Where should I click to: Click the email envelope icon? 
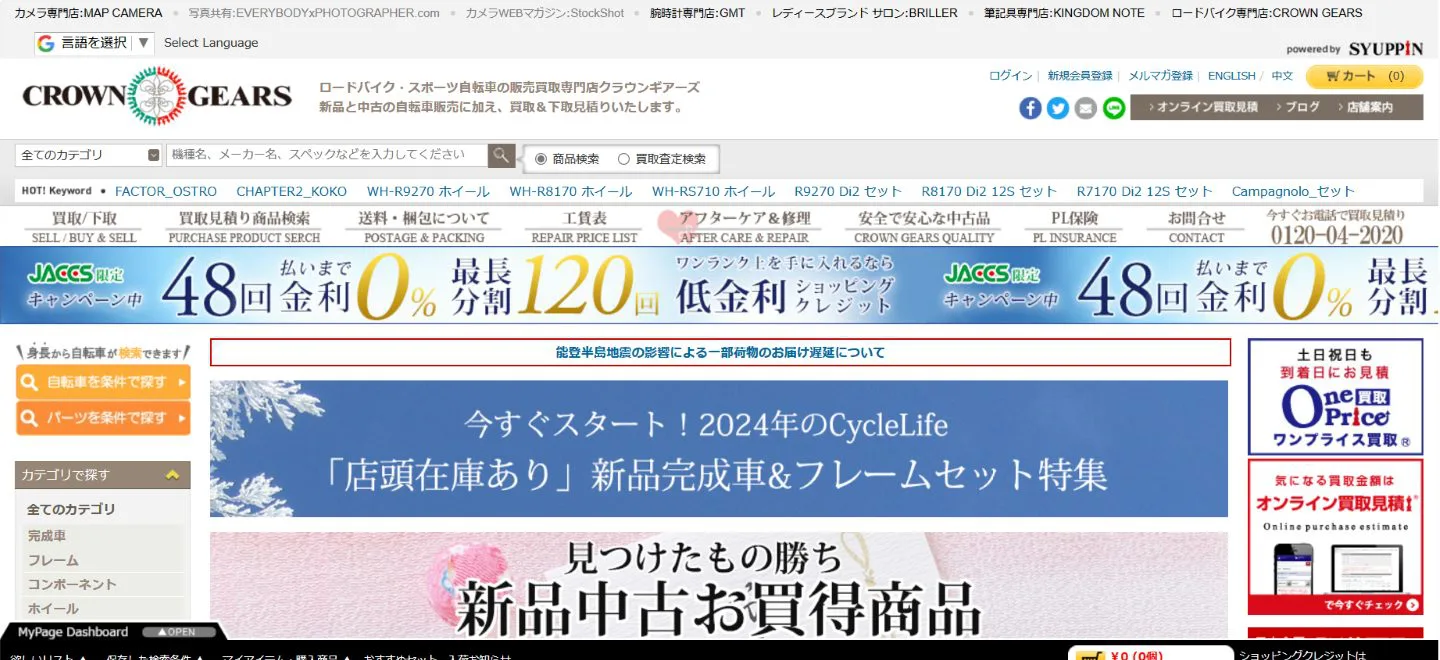[1086, 108]
